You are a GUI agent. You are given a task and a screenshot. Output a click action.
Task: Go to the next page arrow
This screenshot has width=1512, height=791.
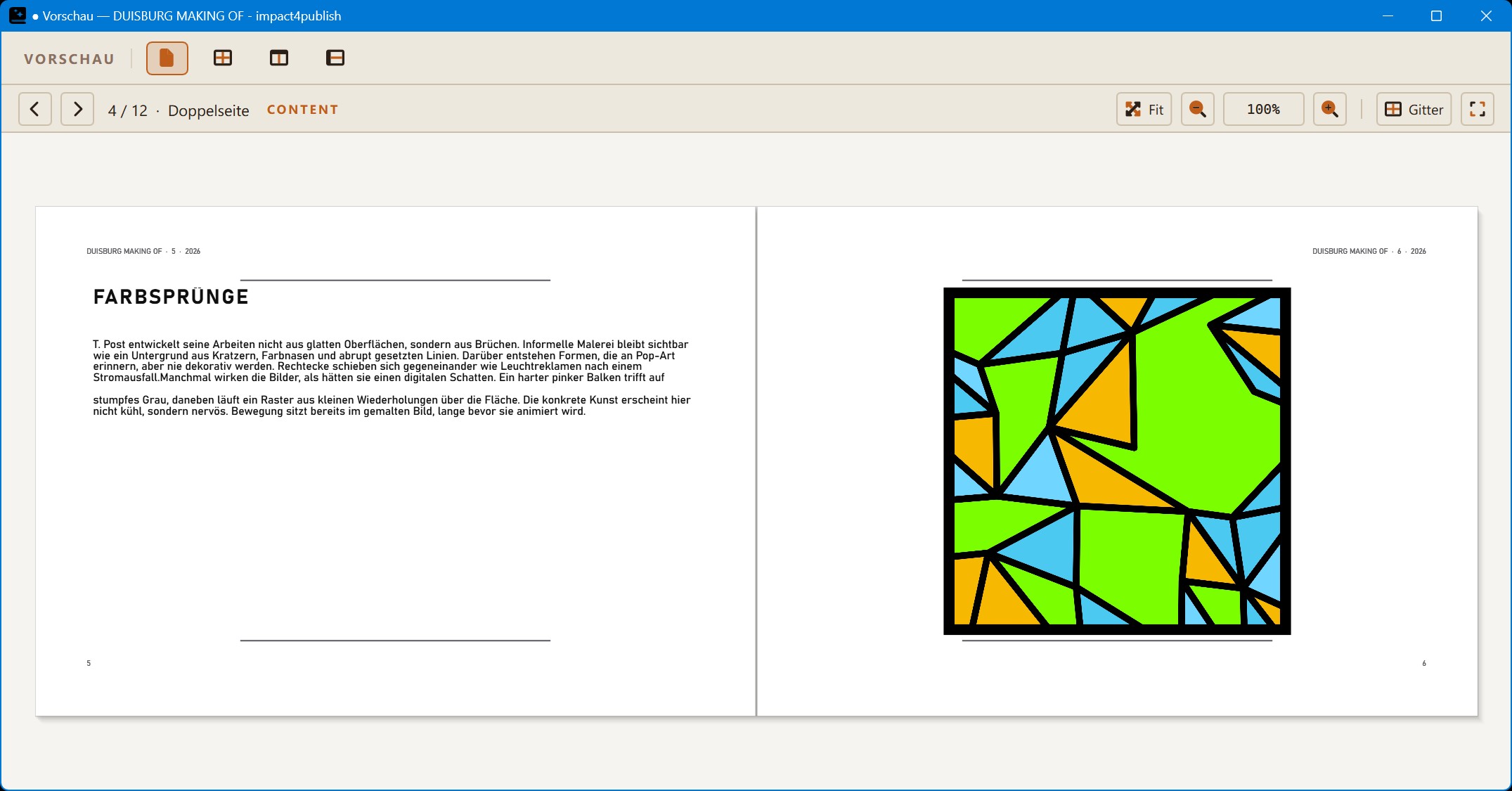[x=77, y=109]
